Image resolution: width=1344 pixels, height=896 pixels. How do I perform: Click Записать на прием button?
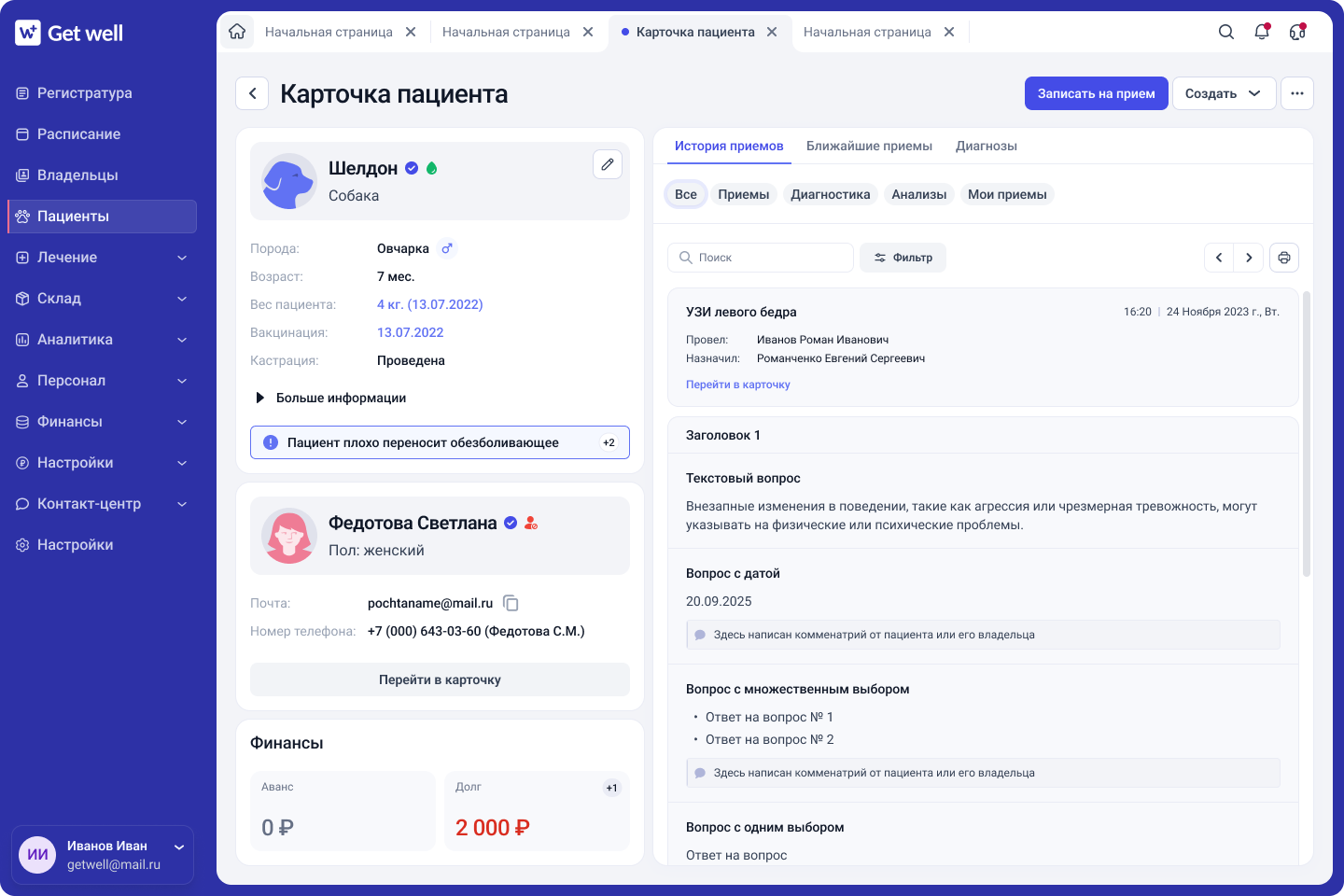[1097, 93]
